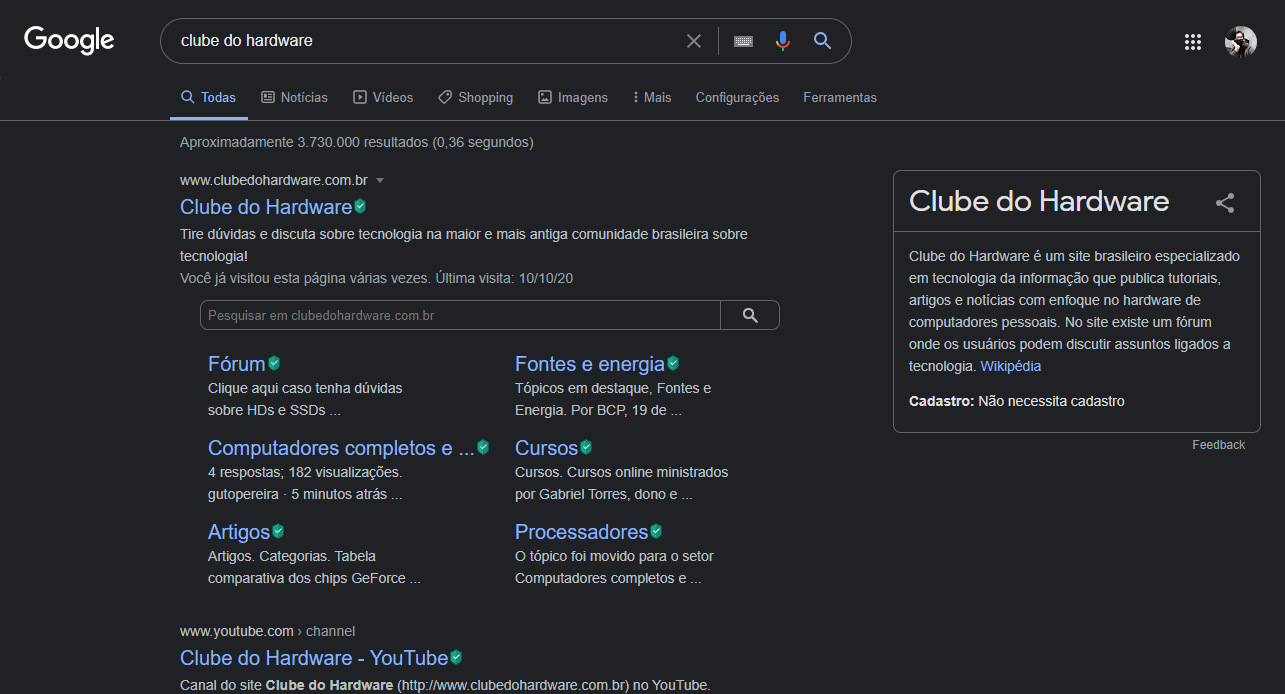Click the main Google search input field
1285x694 pixels.
[x=425, y=41]
